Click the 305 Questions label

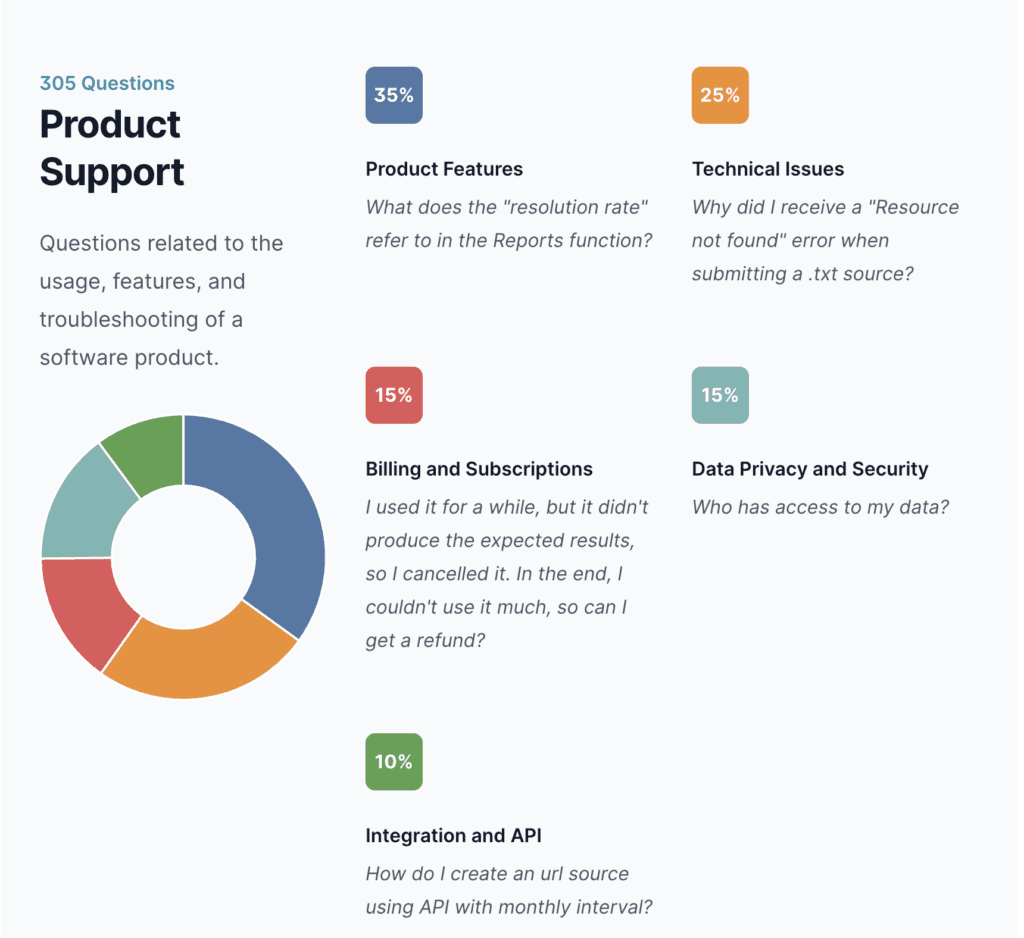[107, 84]
